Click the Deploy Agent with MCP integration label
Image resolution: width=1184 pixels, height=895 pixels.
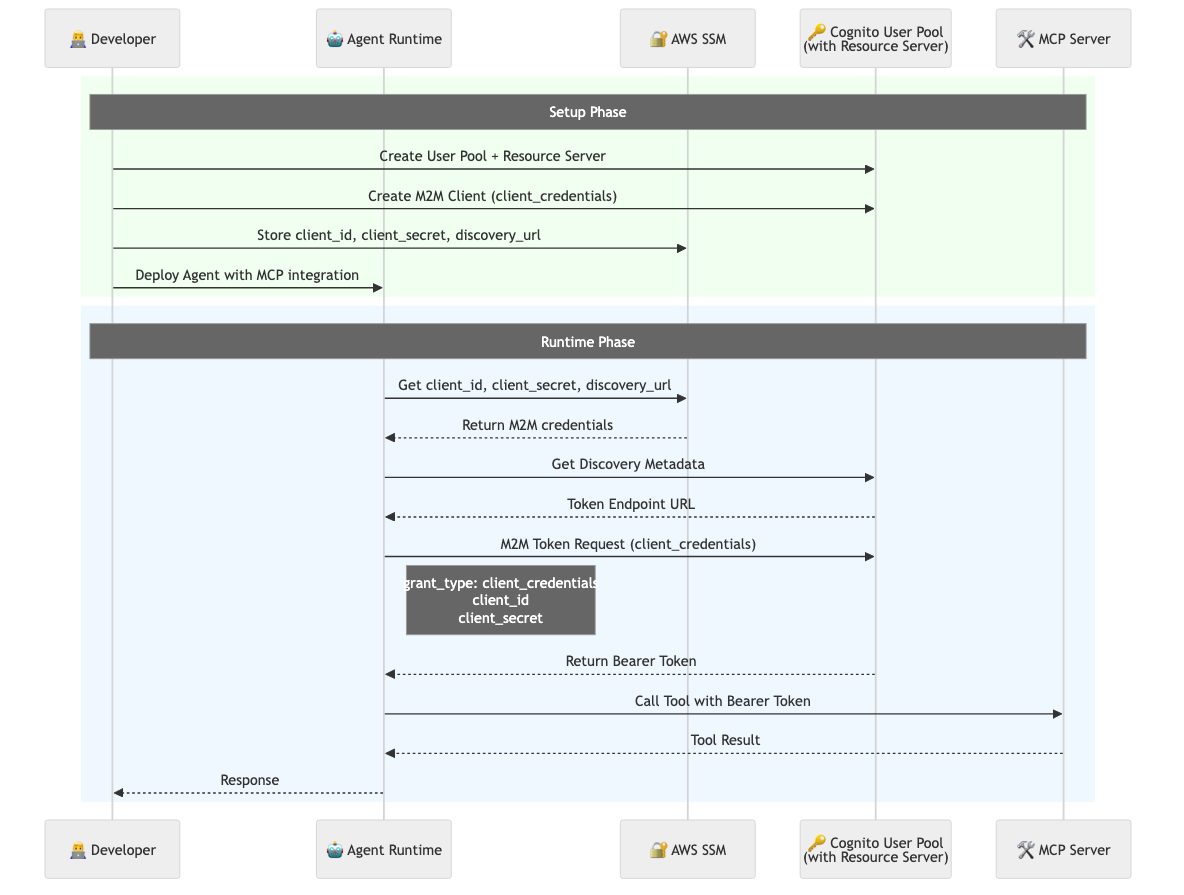246,275
